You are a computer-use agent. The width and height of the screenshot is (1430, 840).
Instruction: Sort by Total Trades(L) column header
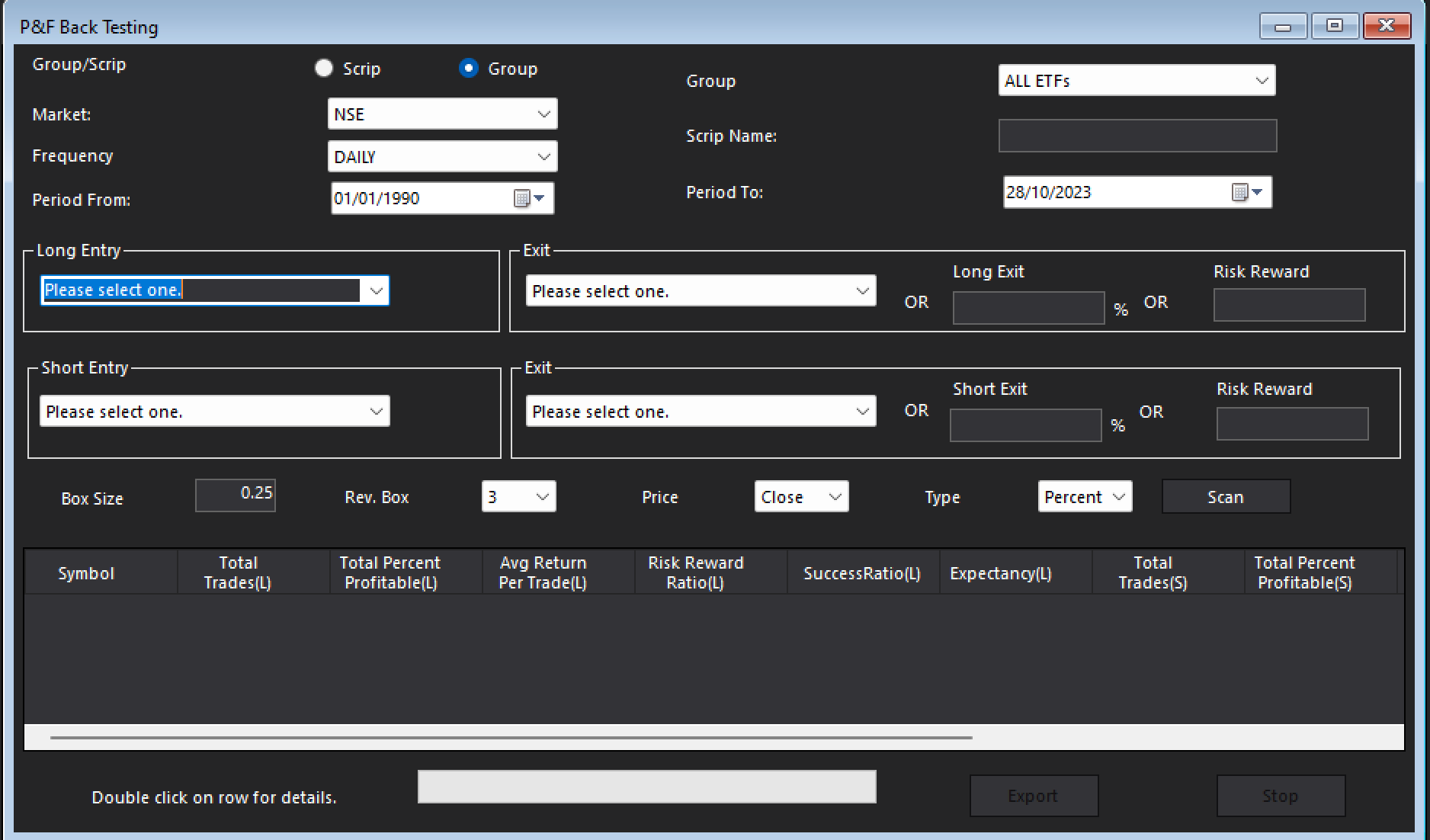point(253,572)
